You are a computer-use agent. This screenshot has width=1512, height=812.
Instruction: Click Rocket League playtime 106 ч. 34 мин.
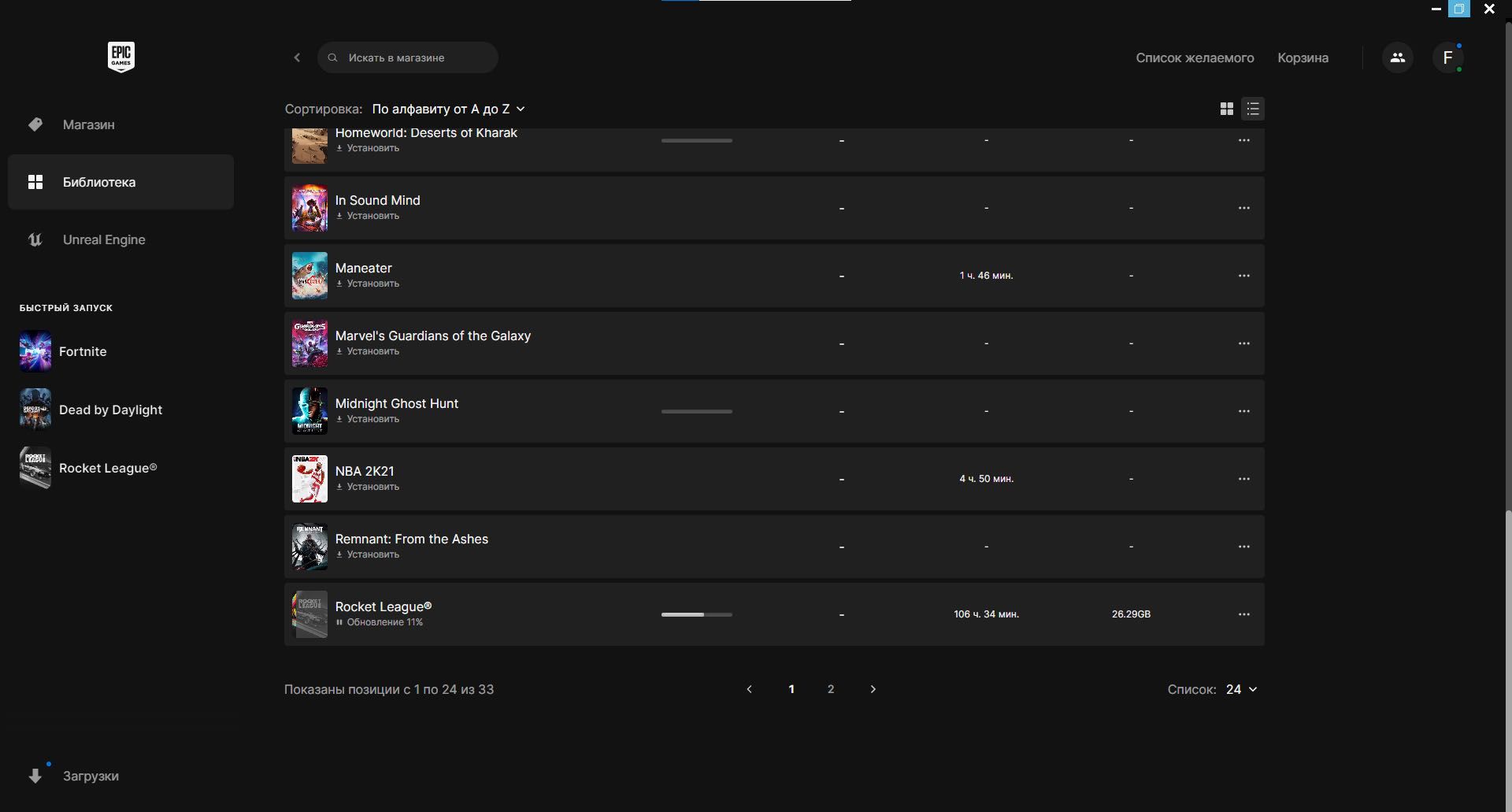pos(986,614)
